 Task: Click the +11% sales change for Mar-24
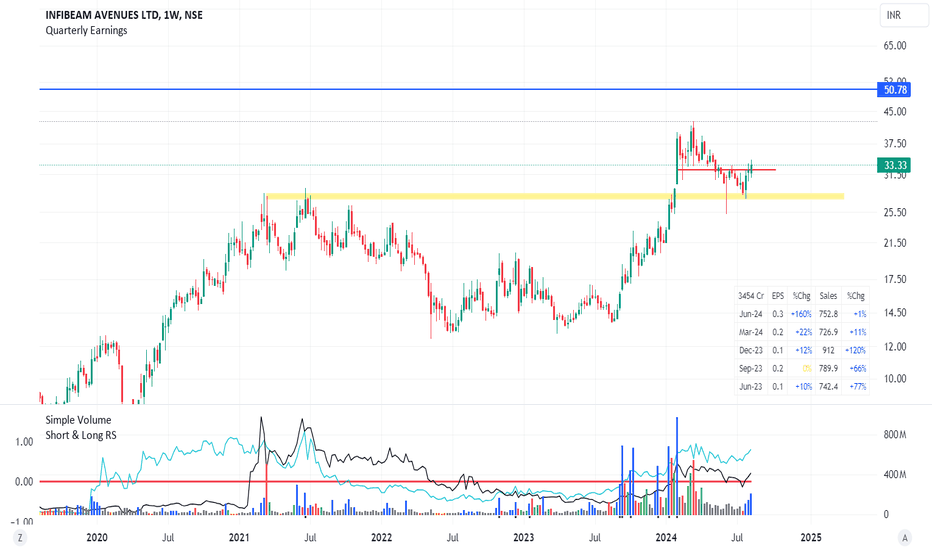click(x=858, y=332)
